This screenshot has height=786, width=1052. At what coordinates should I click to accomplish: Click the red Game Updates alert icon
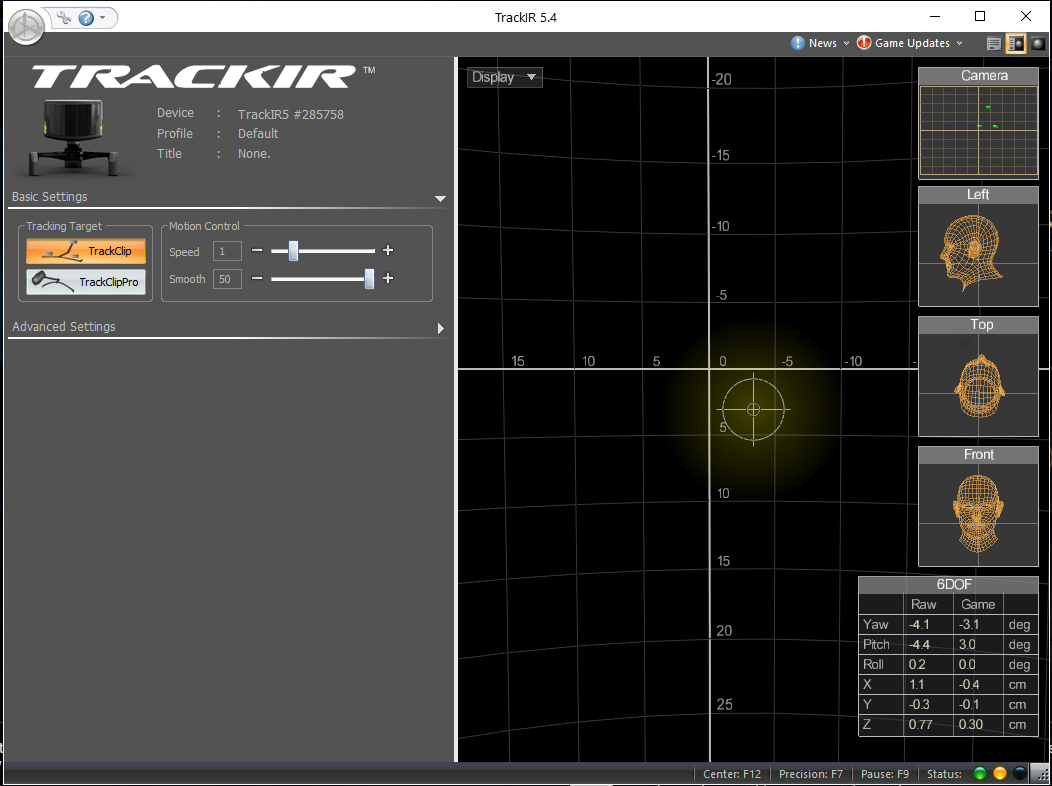click(x=864, y=43)
